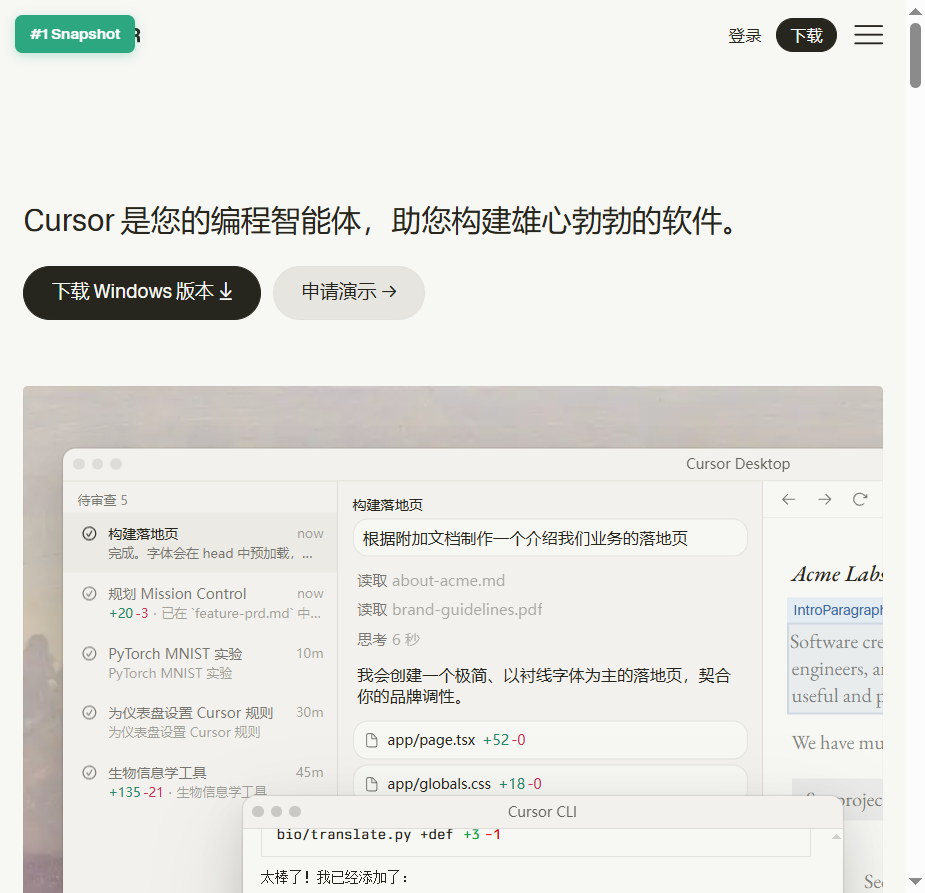
Task: Click the hero headline Cursor 是您的编程智能体
Action: click(380, 221)
